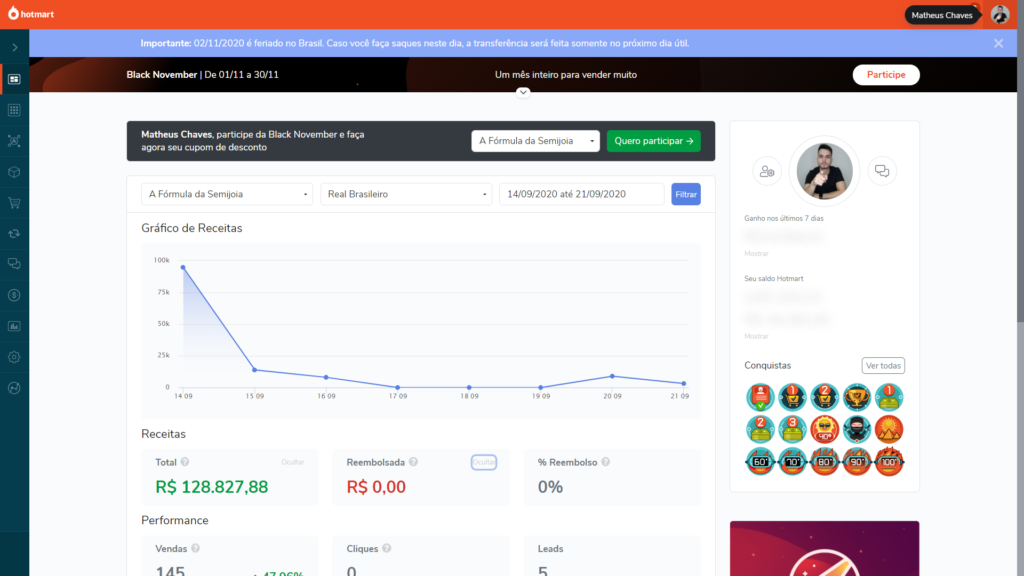Image resolution: width=1024 pixels, height=576 pixels.
Task: Click the 20 09 chart data point
Action: (x=612, y=376)
